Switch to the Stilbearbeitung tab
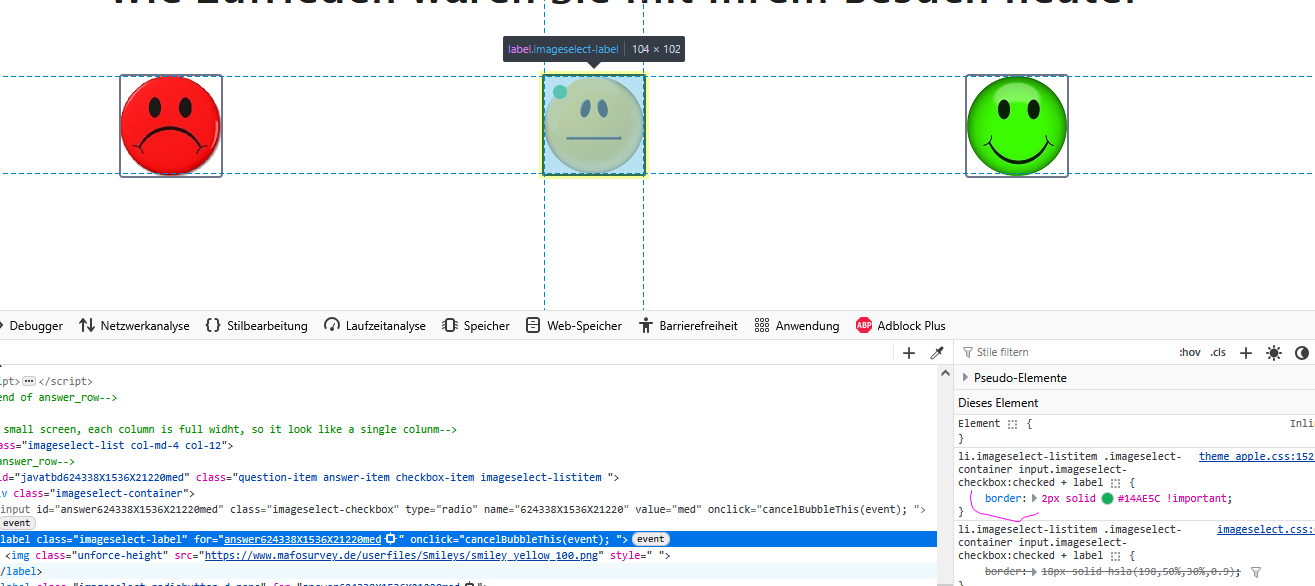The height and width of the screenshot is (586, 1315). tap(256, 326)
